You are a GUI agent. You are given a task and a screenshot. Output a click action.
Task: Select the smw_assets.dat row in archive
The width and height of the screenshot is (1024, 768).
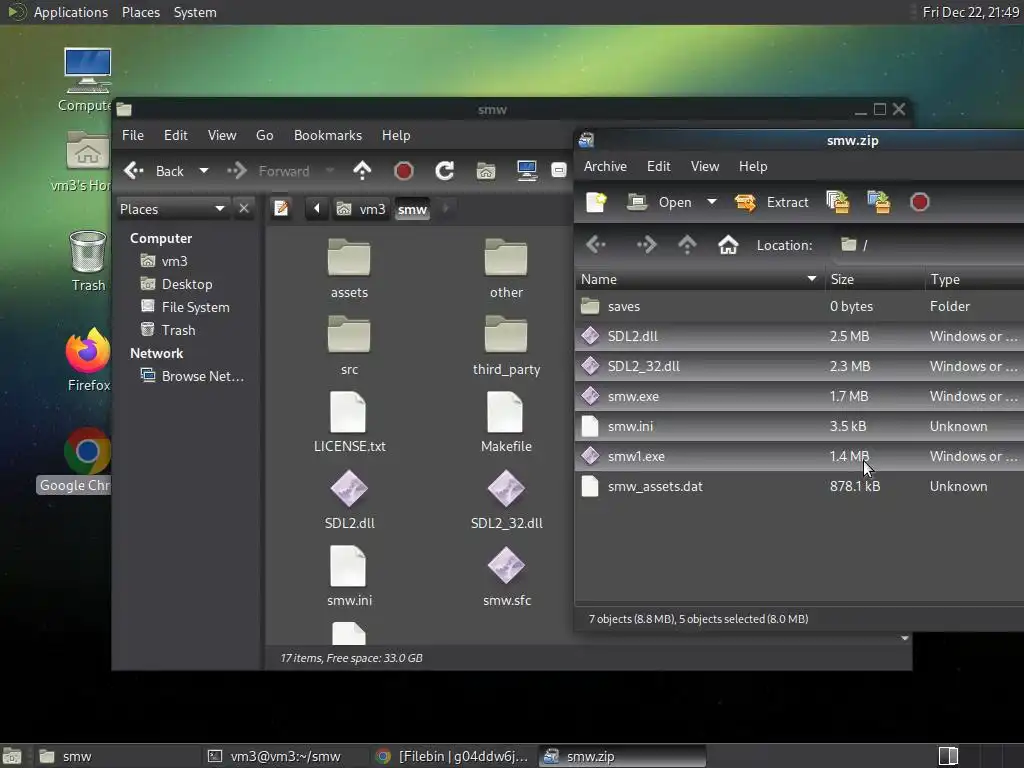799,487
